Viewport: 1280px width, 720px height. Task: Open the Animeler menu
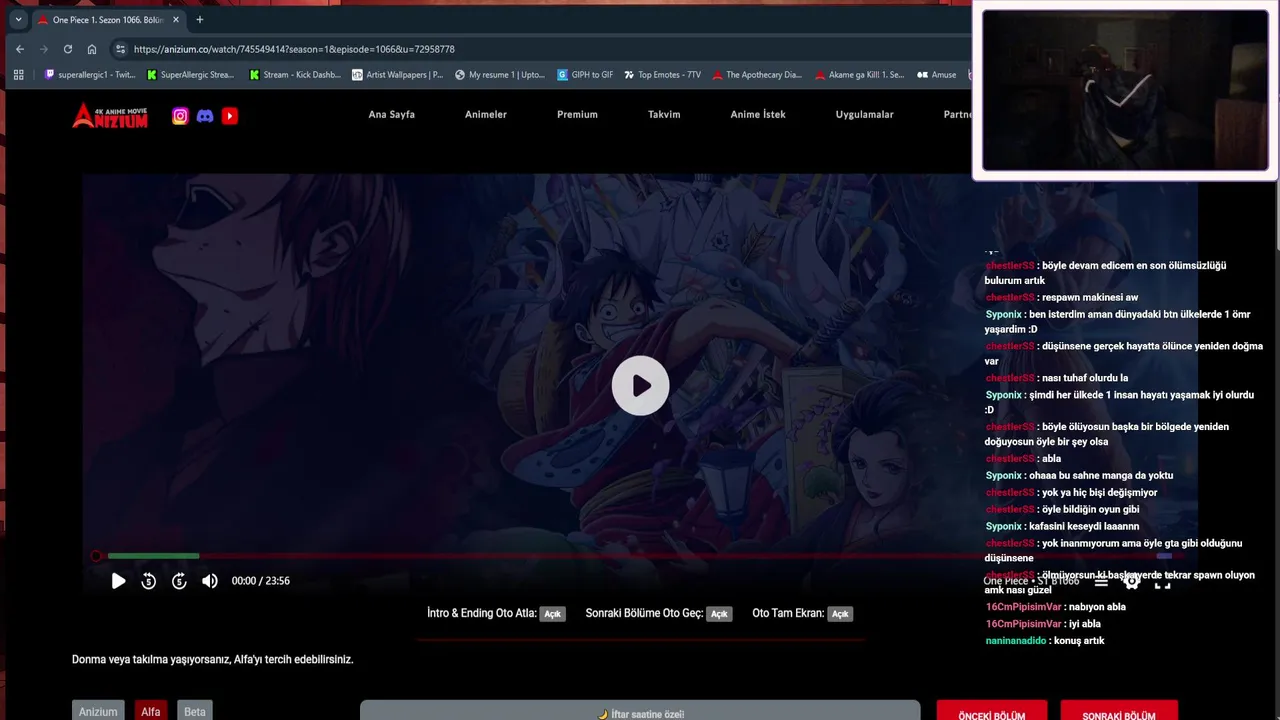tap(486, 115)
